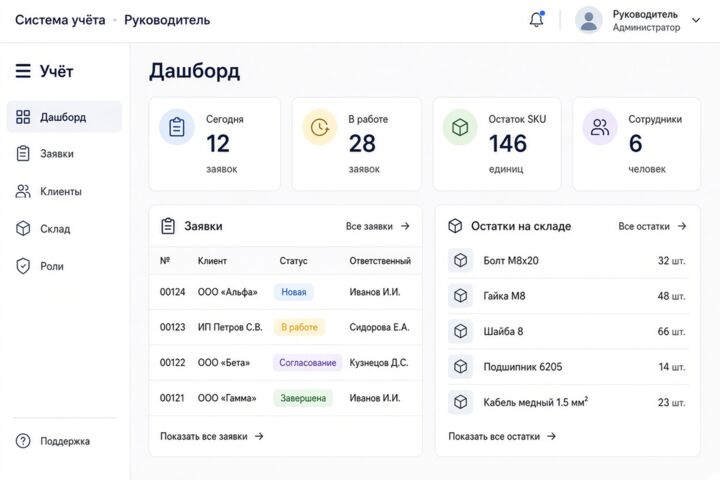Click the clock icon on В работе card
Screen dimensions: 720x480
click(320, 127)
